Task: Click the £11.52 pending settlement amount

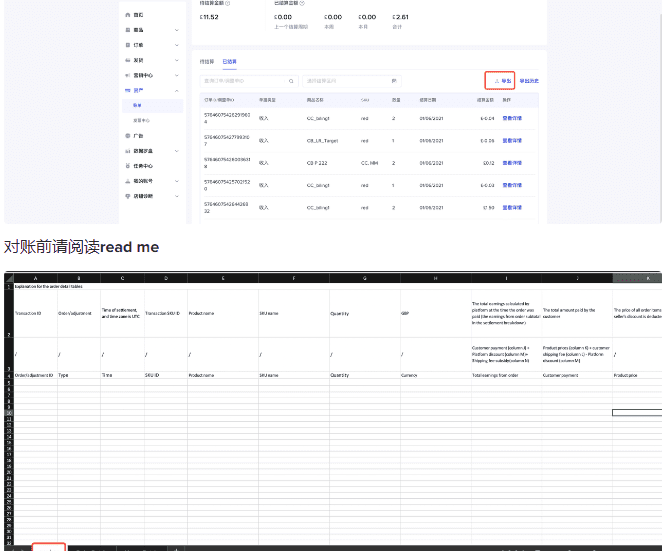Action: [x=209, y=17]
